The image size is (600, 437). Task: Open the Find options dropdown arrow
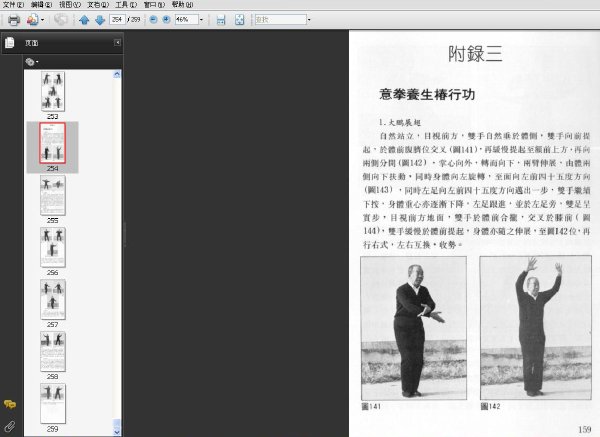pos(309,20)
